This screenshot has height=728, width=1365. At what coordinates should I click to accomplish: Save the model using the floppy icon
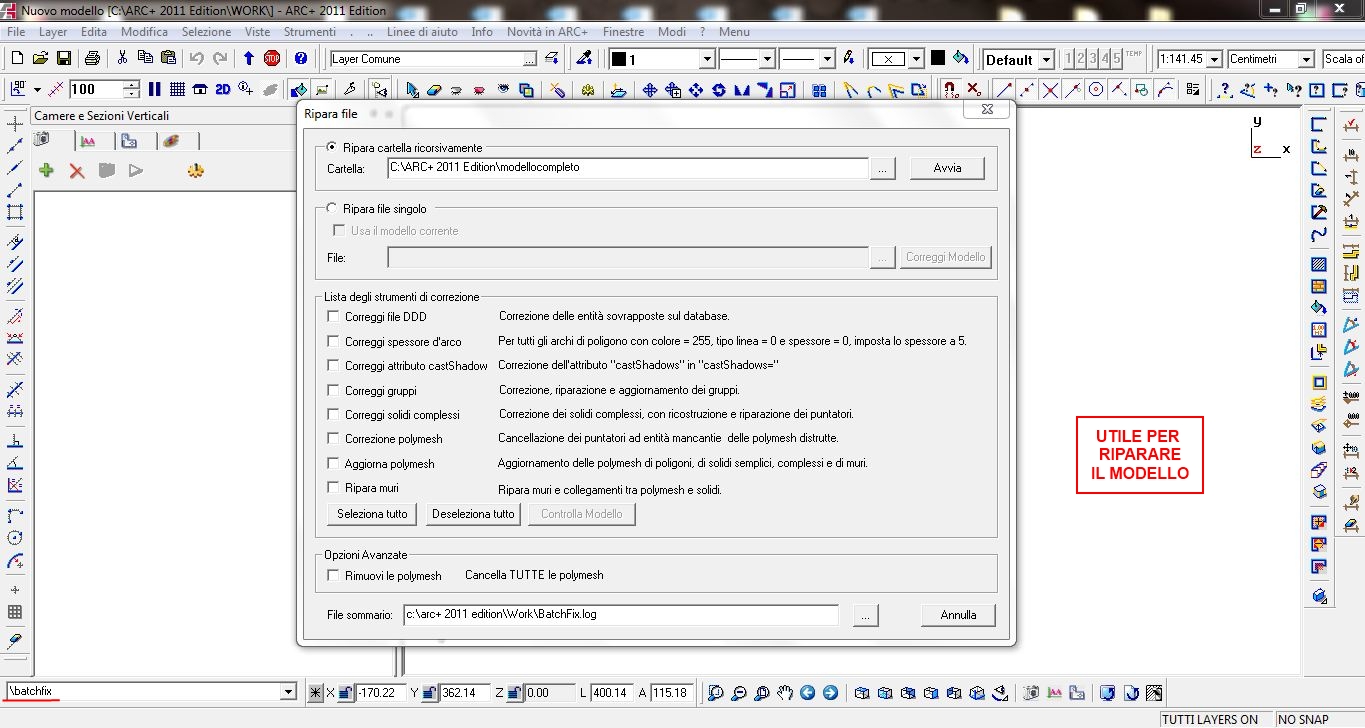64,59
